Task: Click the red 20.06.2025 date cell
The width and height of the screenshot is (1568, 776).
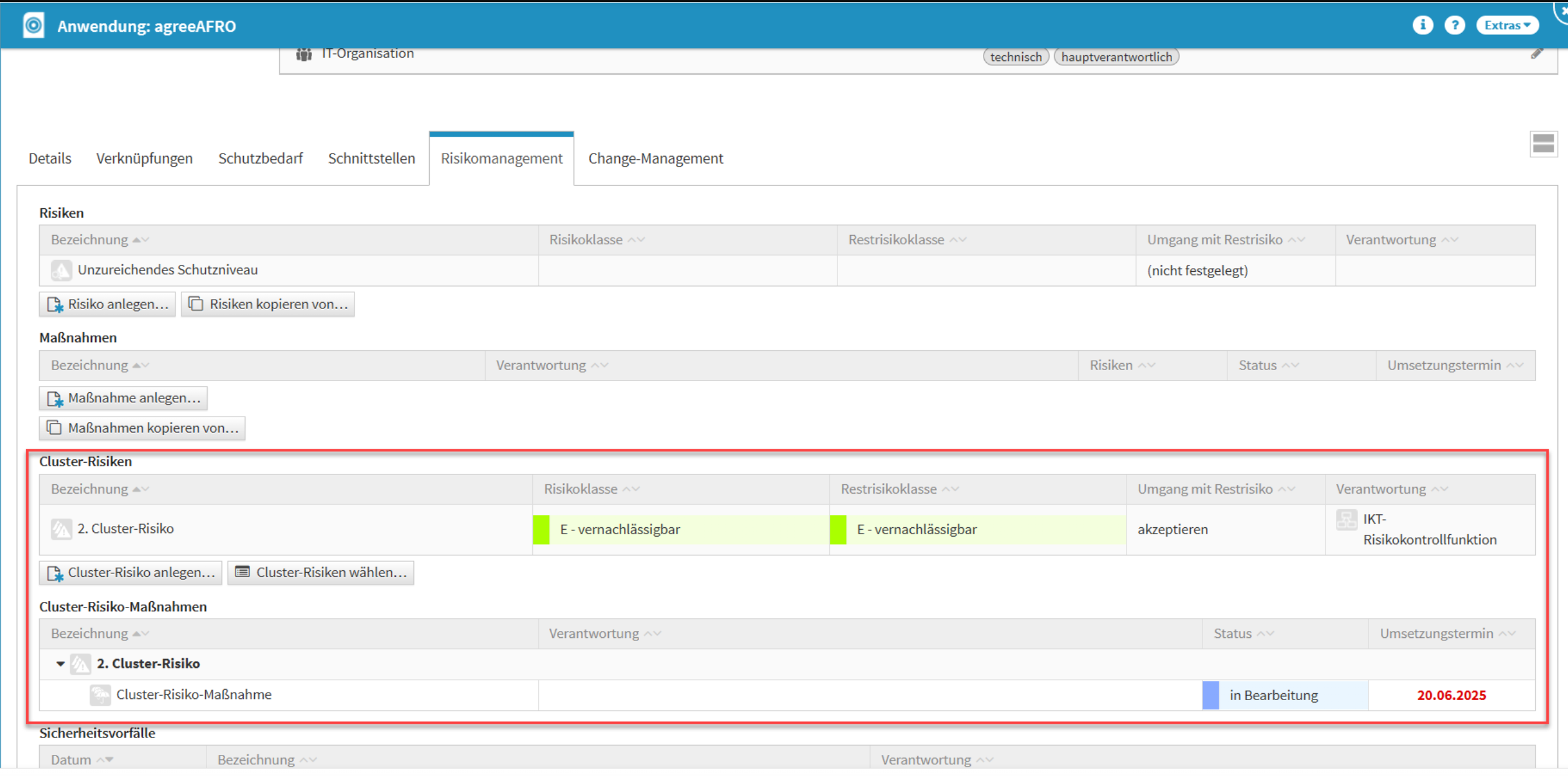Action: pyautogui.click(x=1451, y=695)
